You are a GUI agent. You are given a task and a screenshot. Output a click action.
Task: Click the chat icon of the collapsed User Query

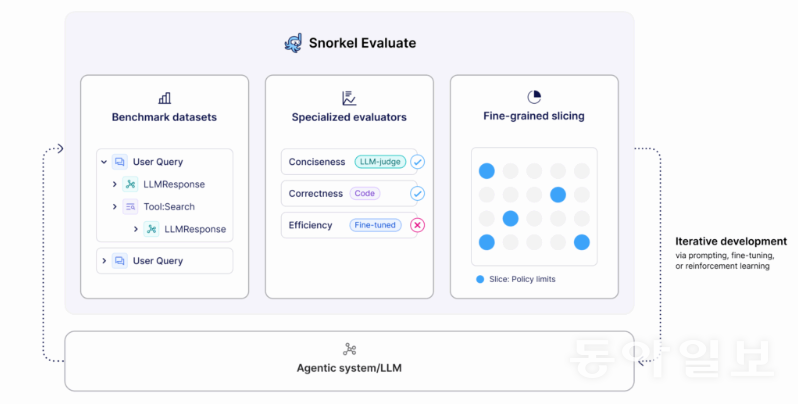(x=120, y=261)
